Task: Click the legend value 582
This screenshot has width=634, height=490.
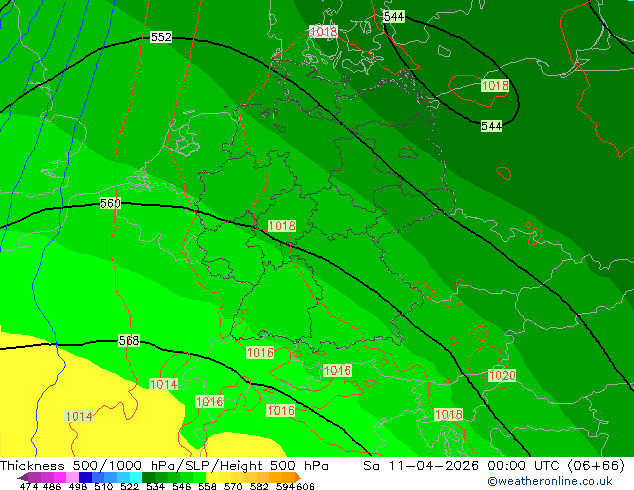Action: point(259,486)
